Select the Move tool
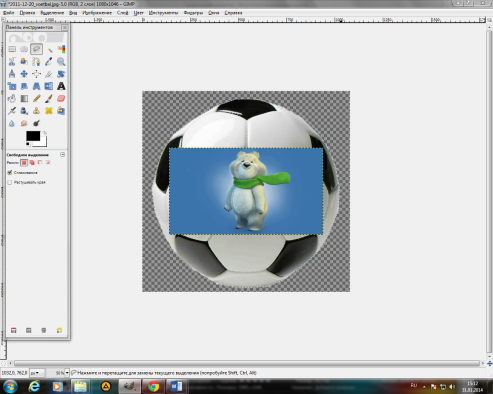Image resolution: width=493 pixels, height=394 pixels. click(24, 74)
